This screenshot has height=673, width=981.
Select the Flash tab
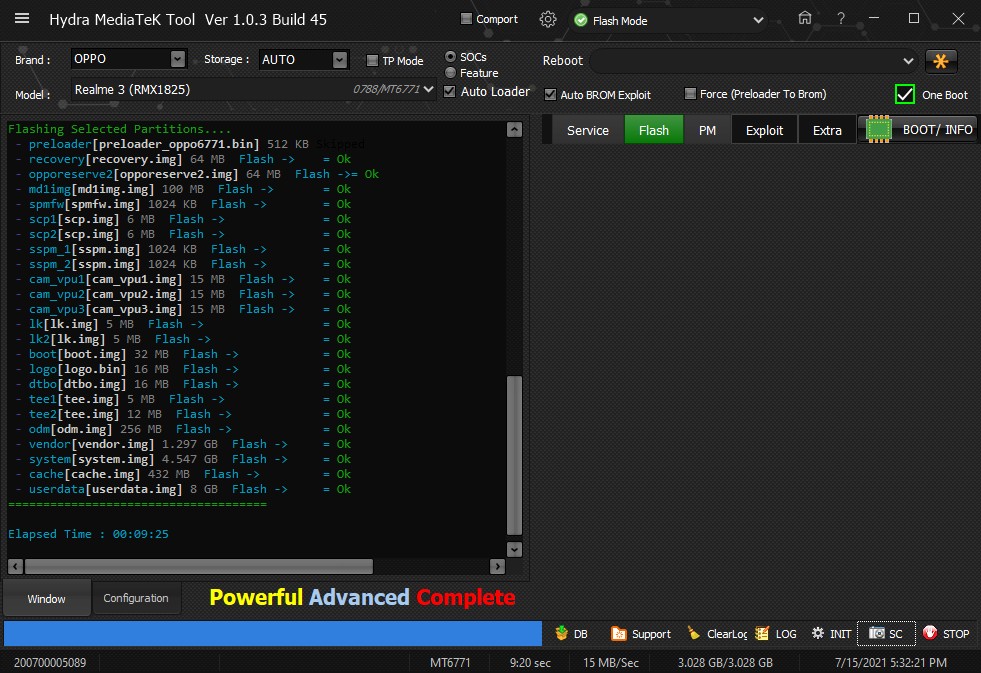point(654,130)
